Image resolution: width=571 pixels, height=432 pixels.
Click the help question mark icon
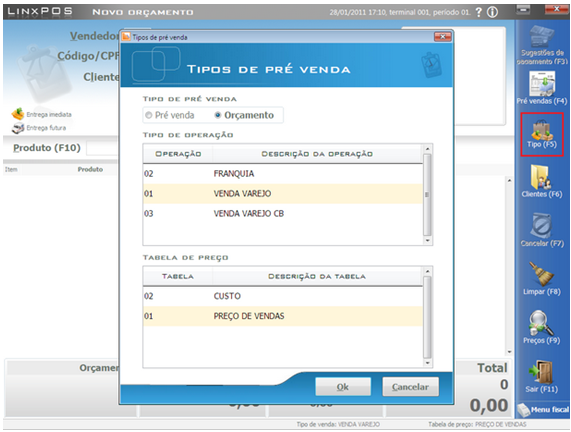[x=479, y=12]
